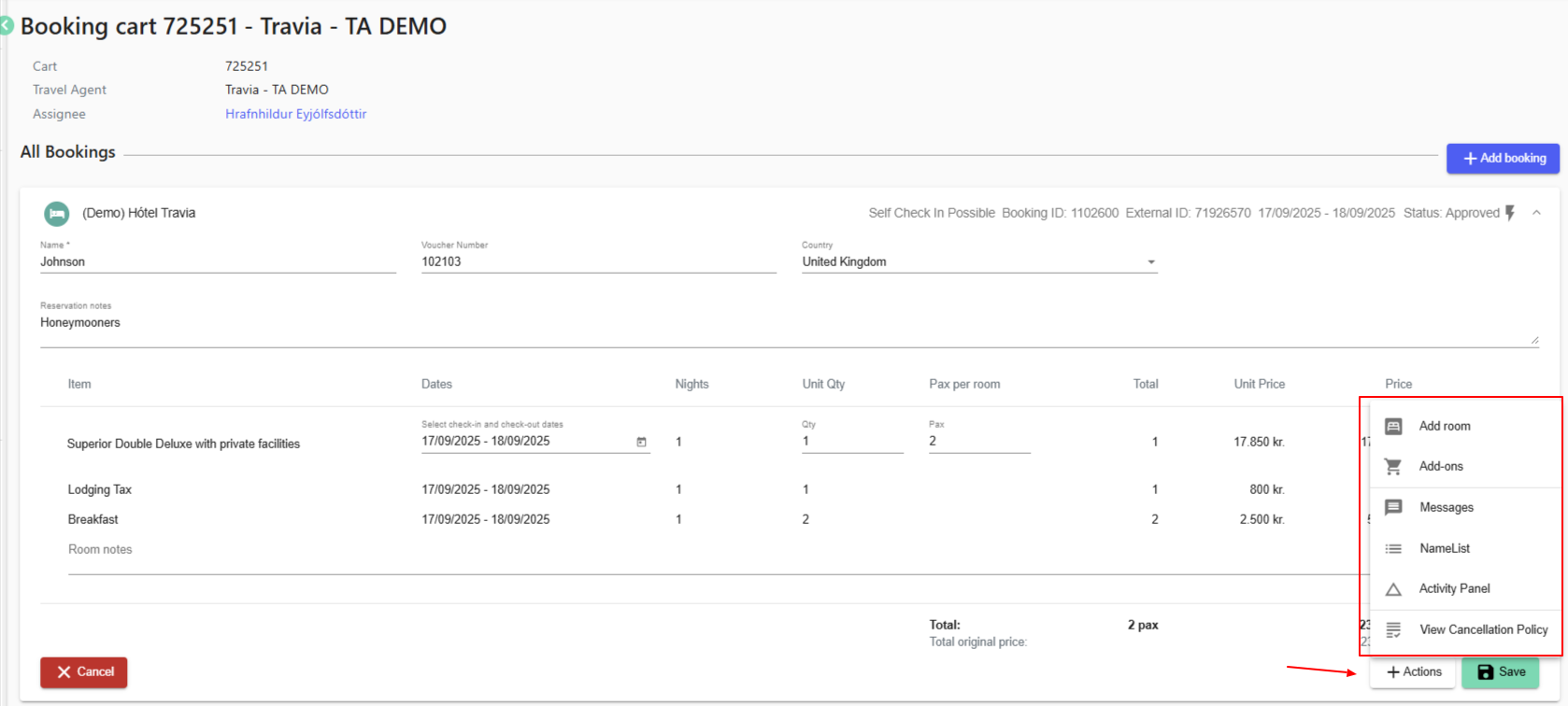Click the NameList list icon
This screenshot has height=706, width=1568.
point(1393,548)
